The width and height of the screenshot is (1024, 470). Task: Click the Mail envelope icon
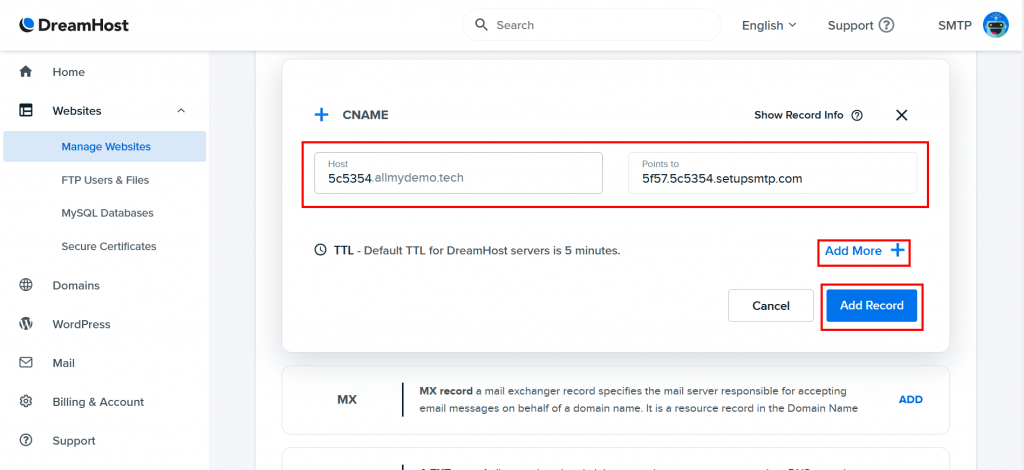coord(25,362)
